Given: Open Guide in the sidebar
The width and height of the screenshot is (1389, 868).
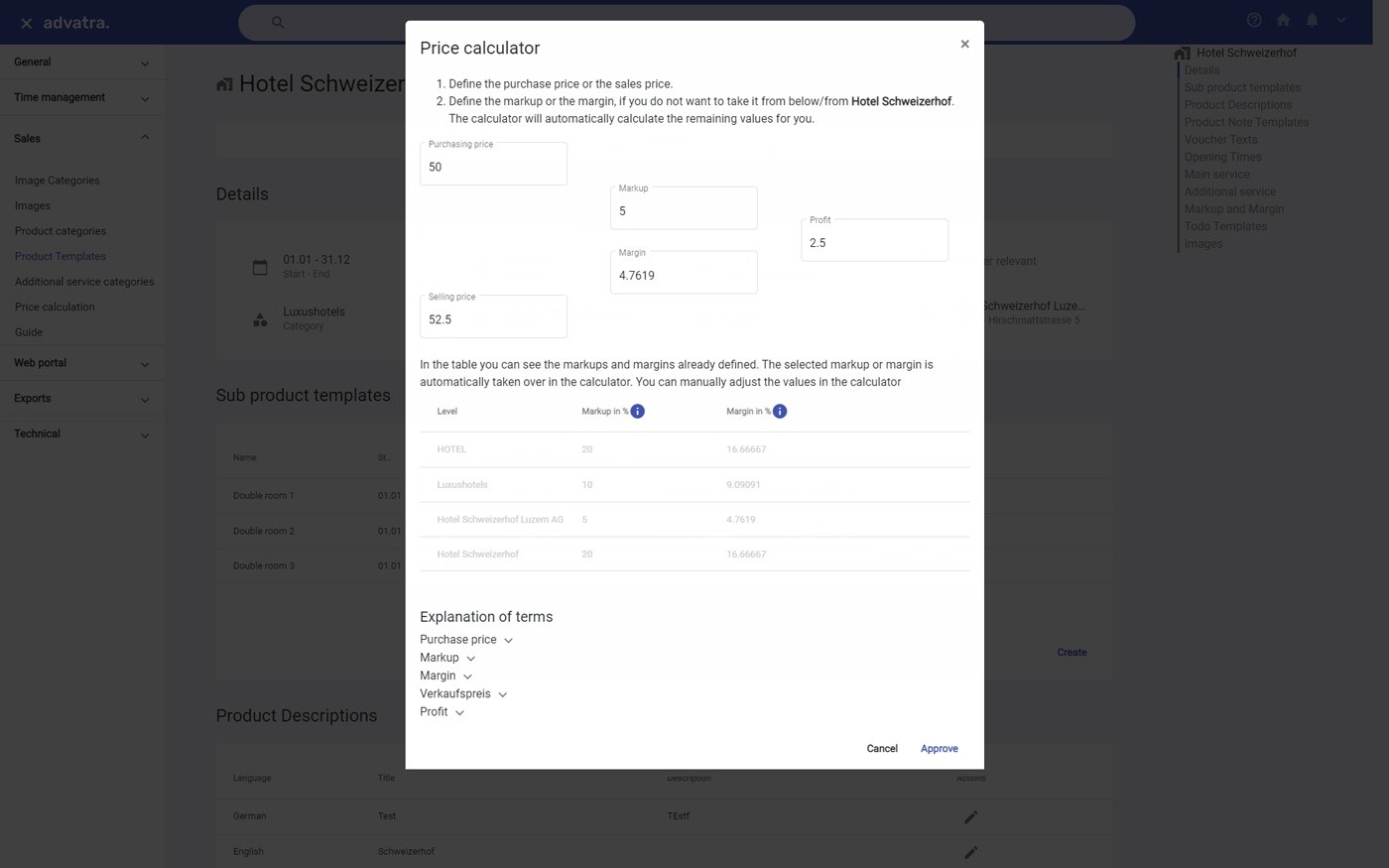Looking at the screenshot, I should tap(29, 332).
